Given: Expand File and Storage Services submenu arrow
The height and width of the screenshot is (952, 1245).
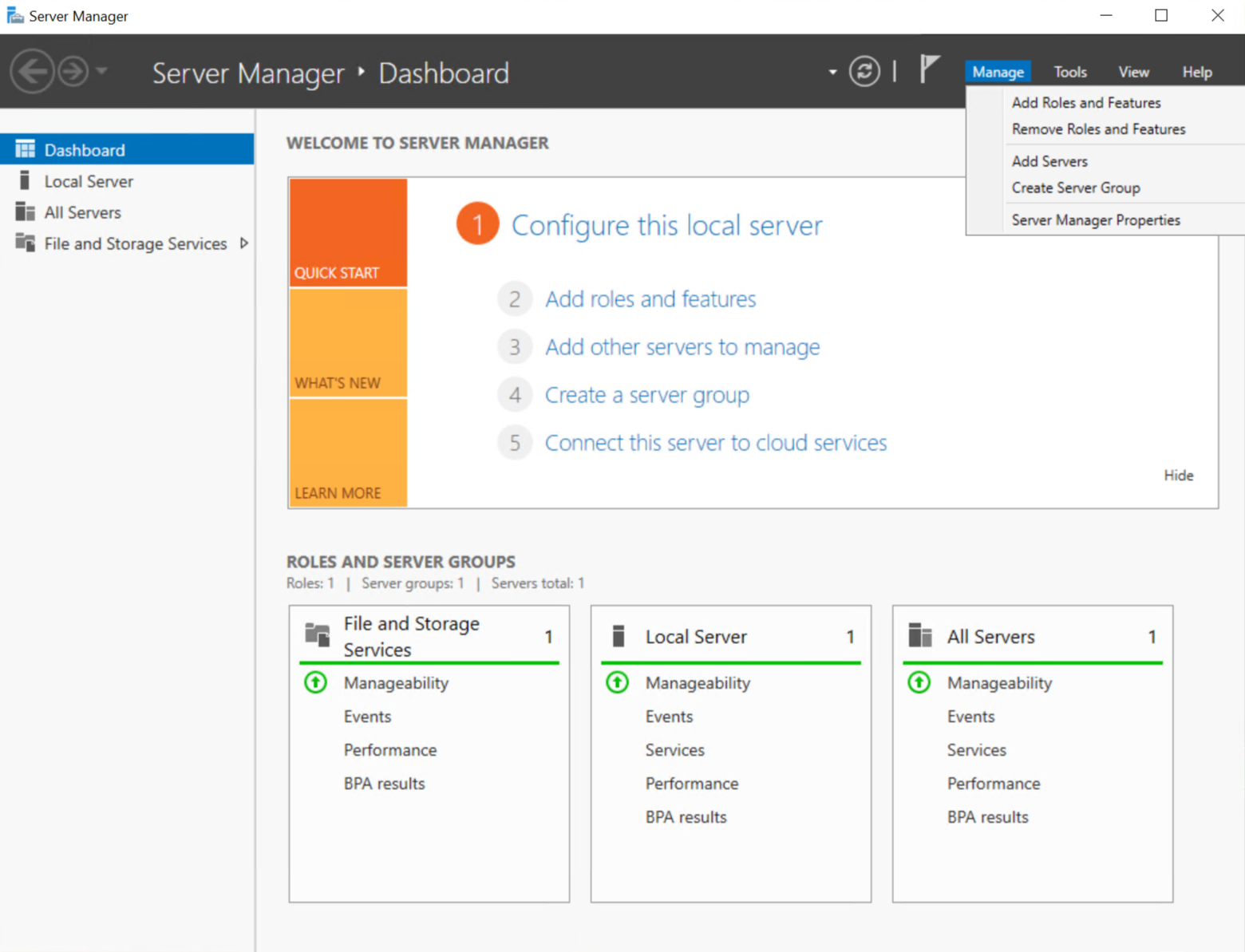Looking at the screenshot, I should pyautogui.click(x=244, y=243).
